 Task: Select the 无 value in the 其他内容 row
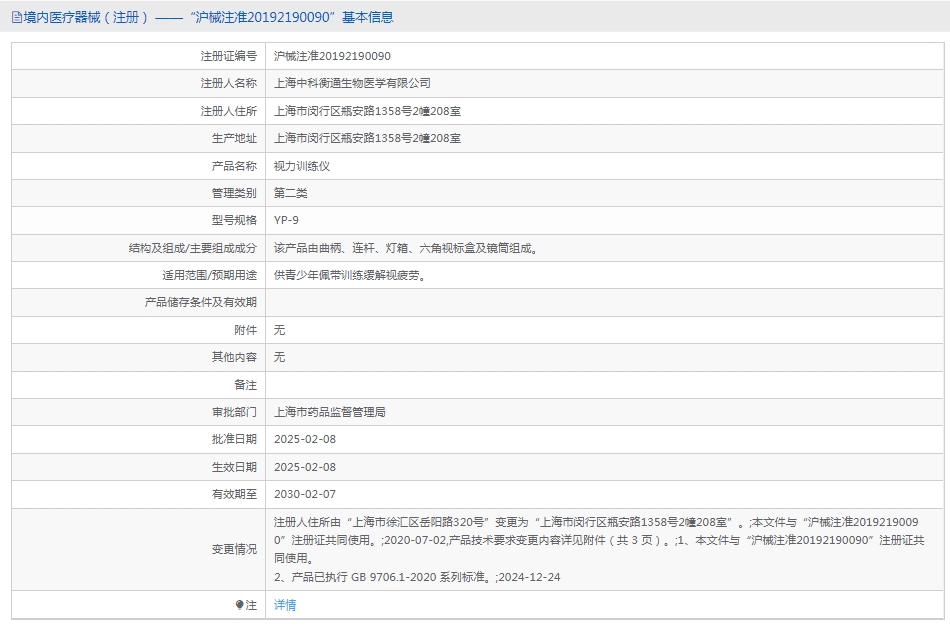(279, 357)
